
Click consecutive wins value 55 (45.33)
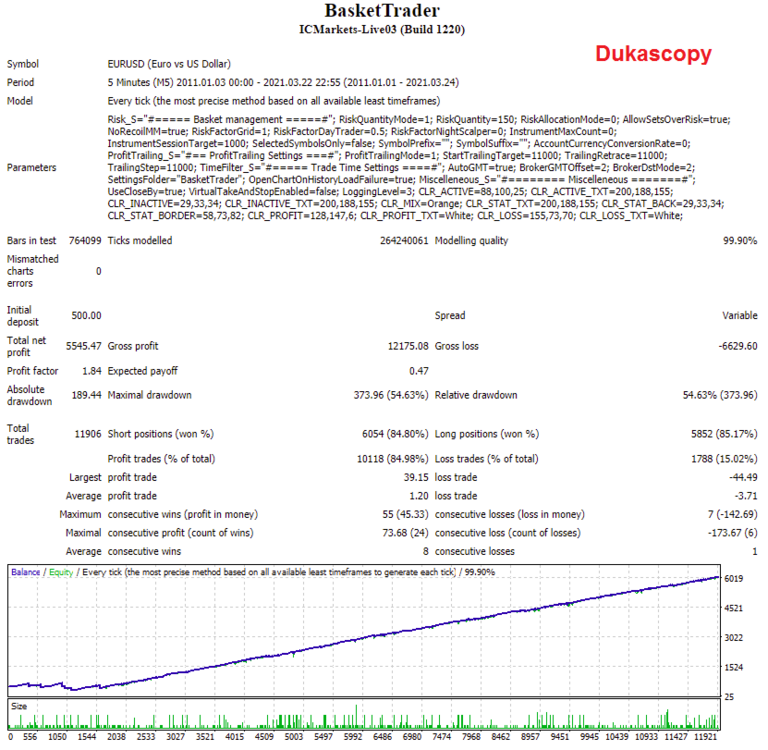[406, 514]
